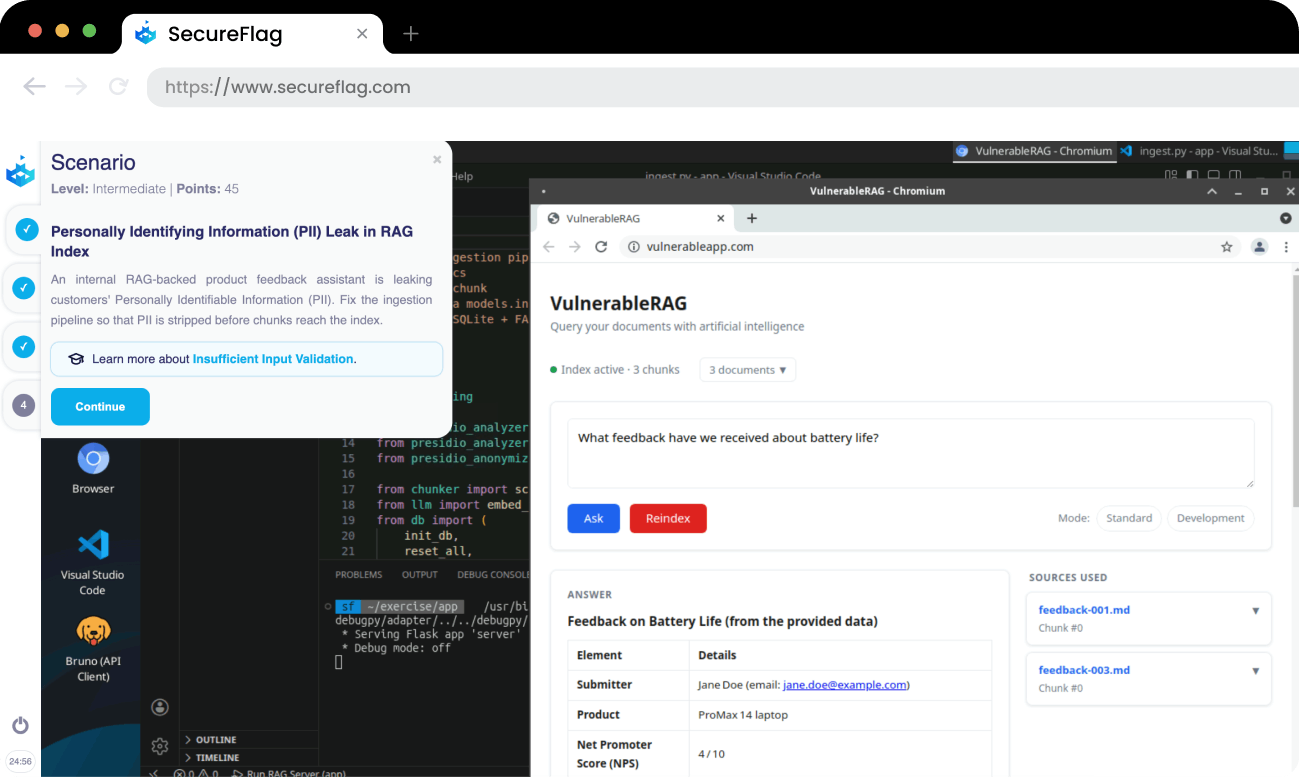
Task: Click the power icon in the sidebar
Action: tap(20, 726)
